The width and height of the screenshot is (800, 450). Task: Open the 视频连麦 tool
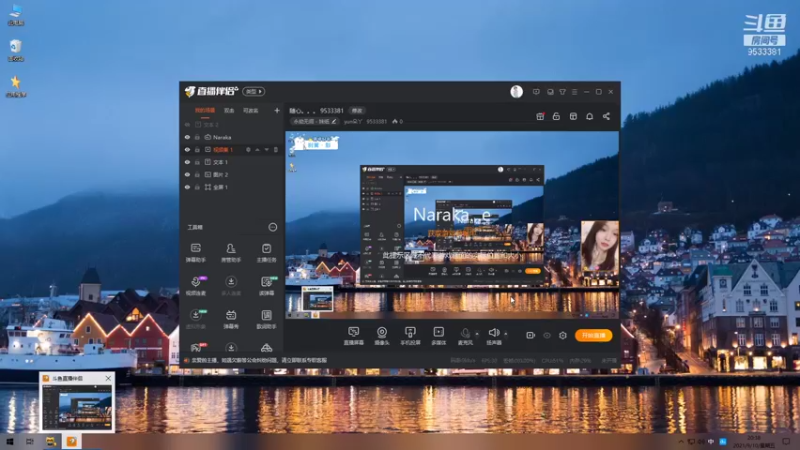[196, 286]
